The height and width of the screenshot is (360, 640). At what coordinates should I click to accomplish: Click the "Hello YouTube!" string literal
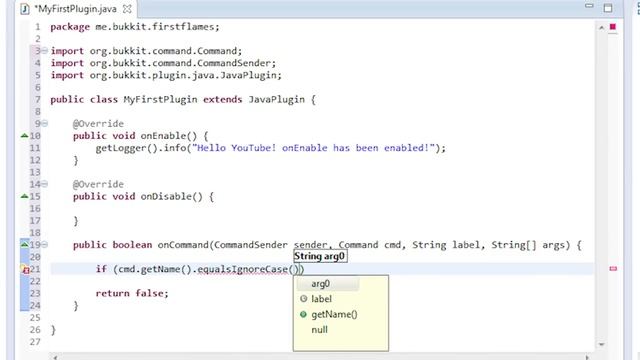click(x=313, y=148)
